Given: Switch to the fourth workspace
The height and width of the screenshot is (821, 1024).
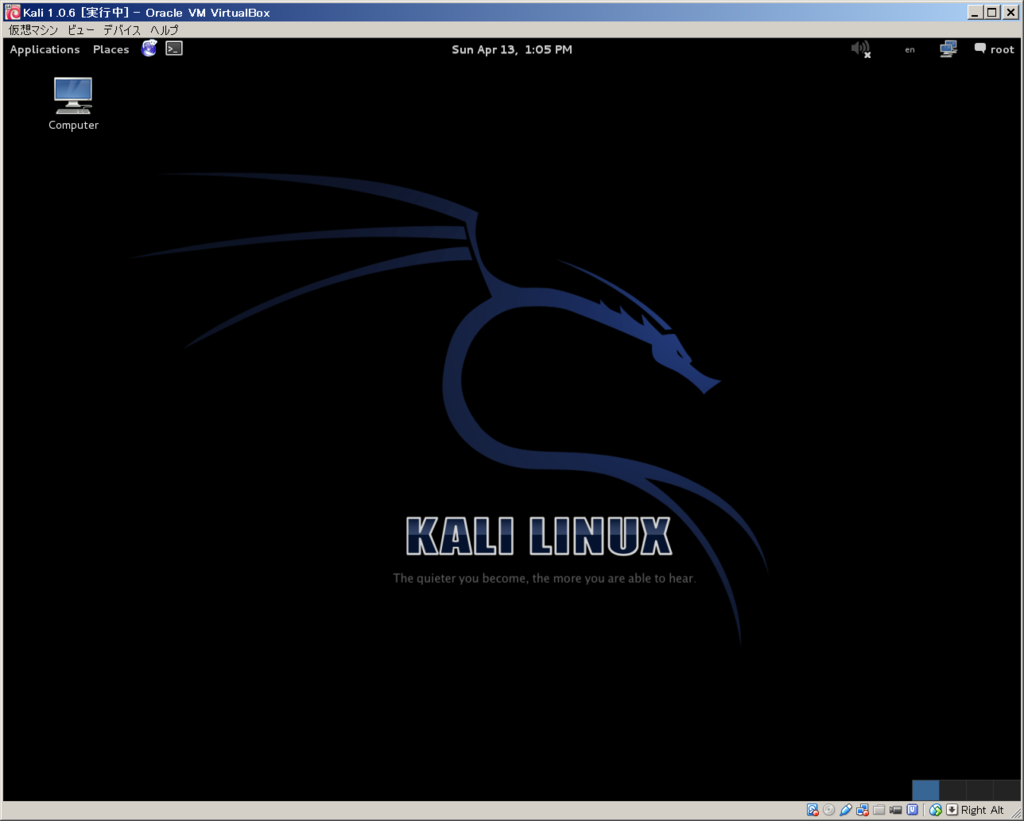Looking at the screenshot, I should pyautogui.click(x=1006, y=790).
